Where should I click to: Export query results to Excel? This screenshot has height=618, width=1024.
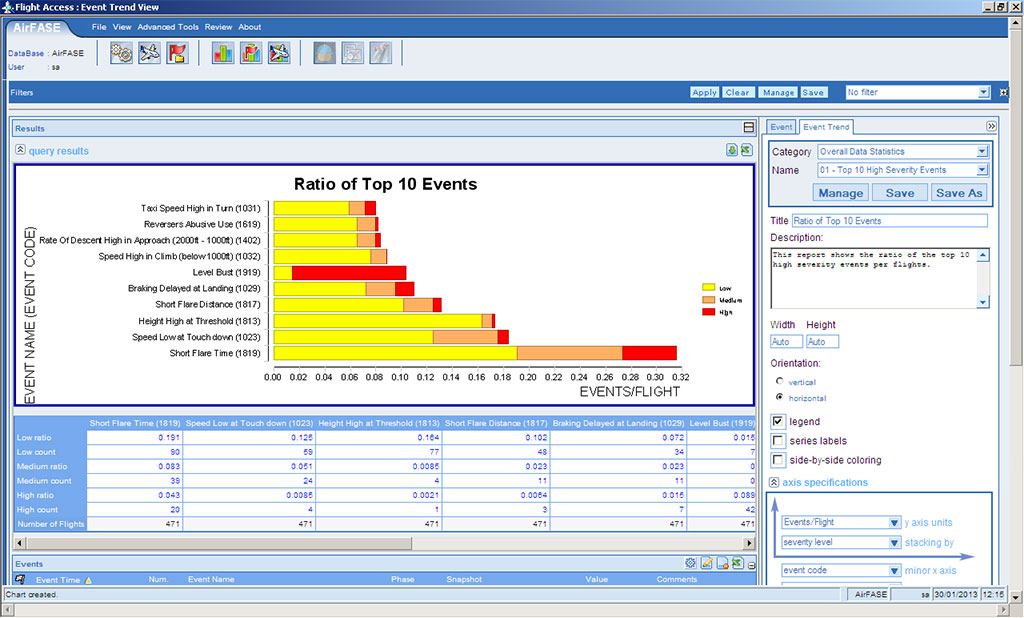tap(747, 149)
